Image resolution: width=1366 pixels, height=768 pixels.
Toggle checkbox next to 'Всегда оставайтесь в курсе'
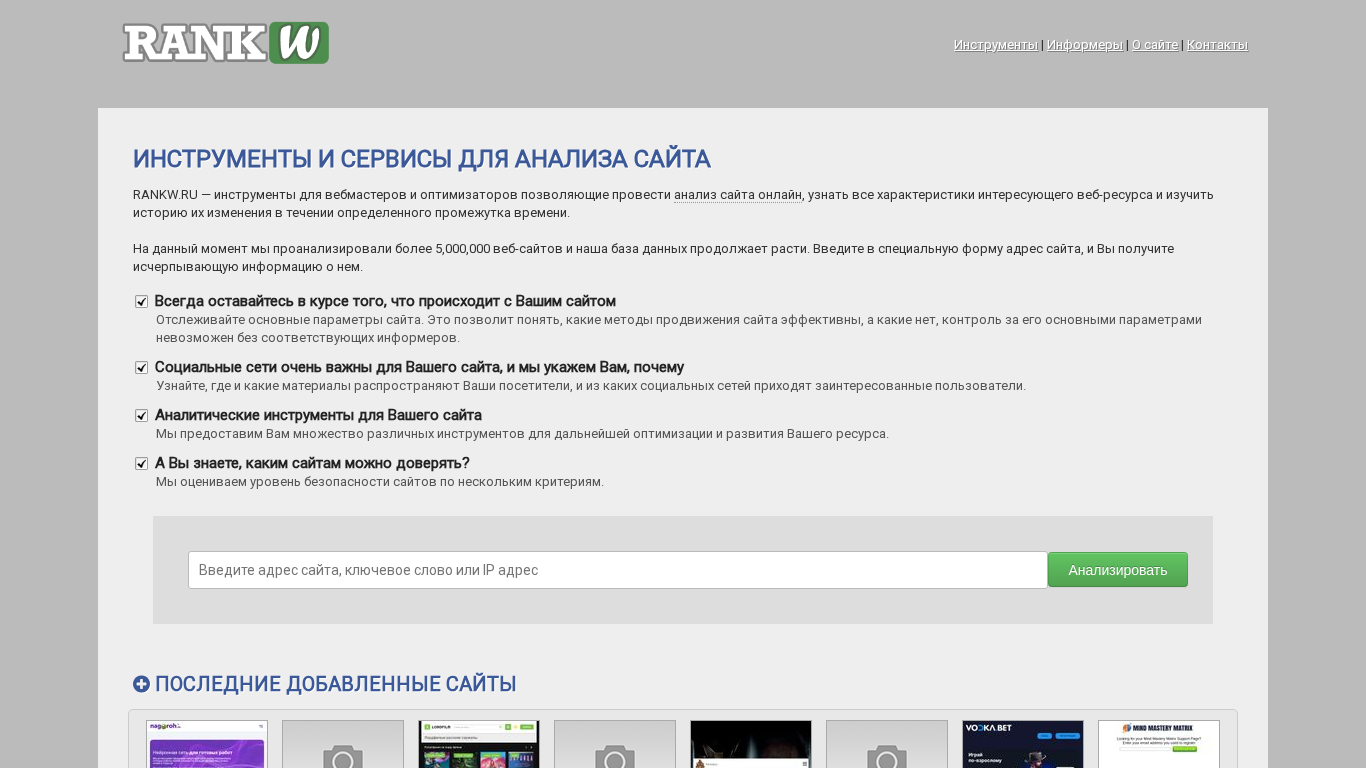click(142, 302)
